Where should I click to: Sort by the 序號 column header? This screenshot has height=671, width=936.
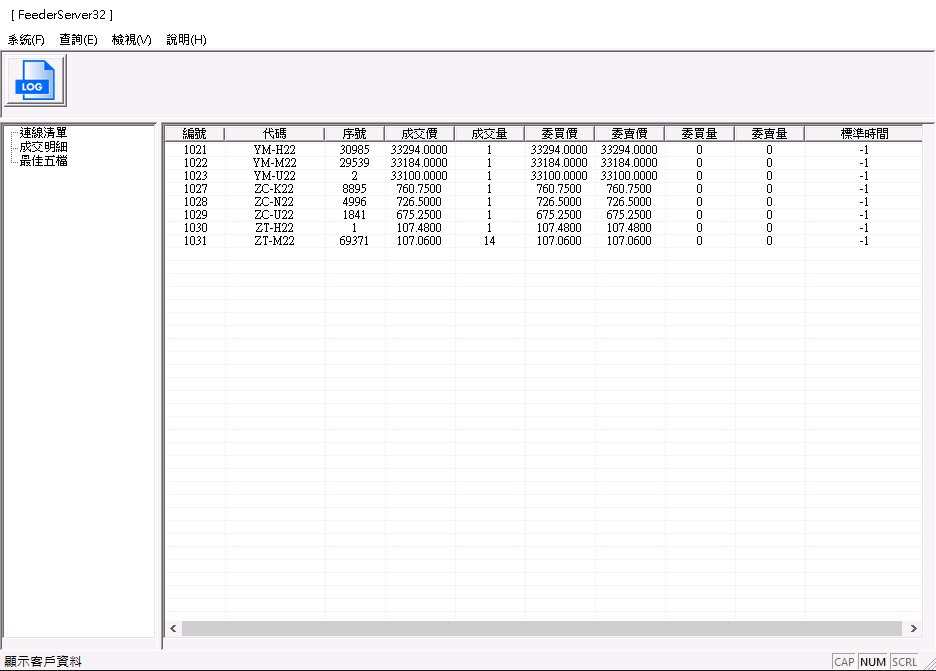tap(355, 134)
